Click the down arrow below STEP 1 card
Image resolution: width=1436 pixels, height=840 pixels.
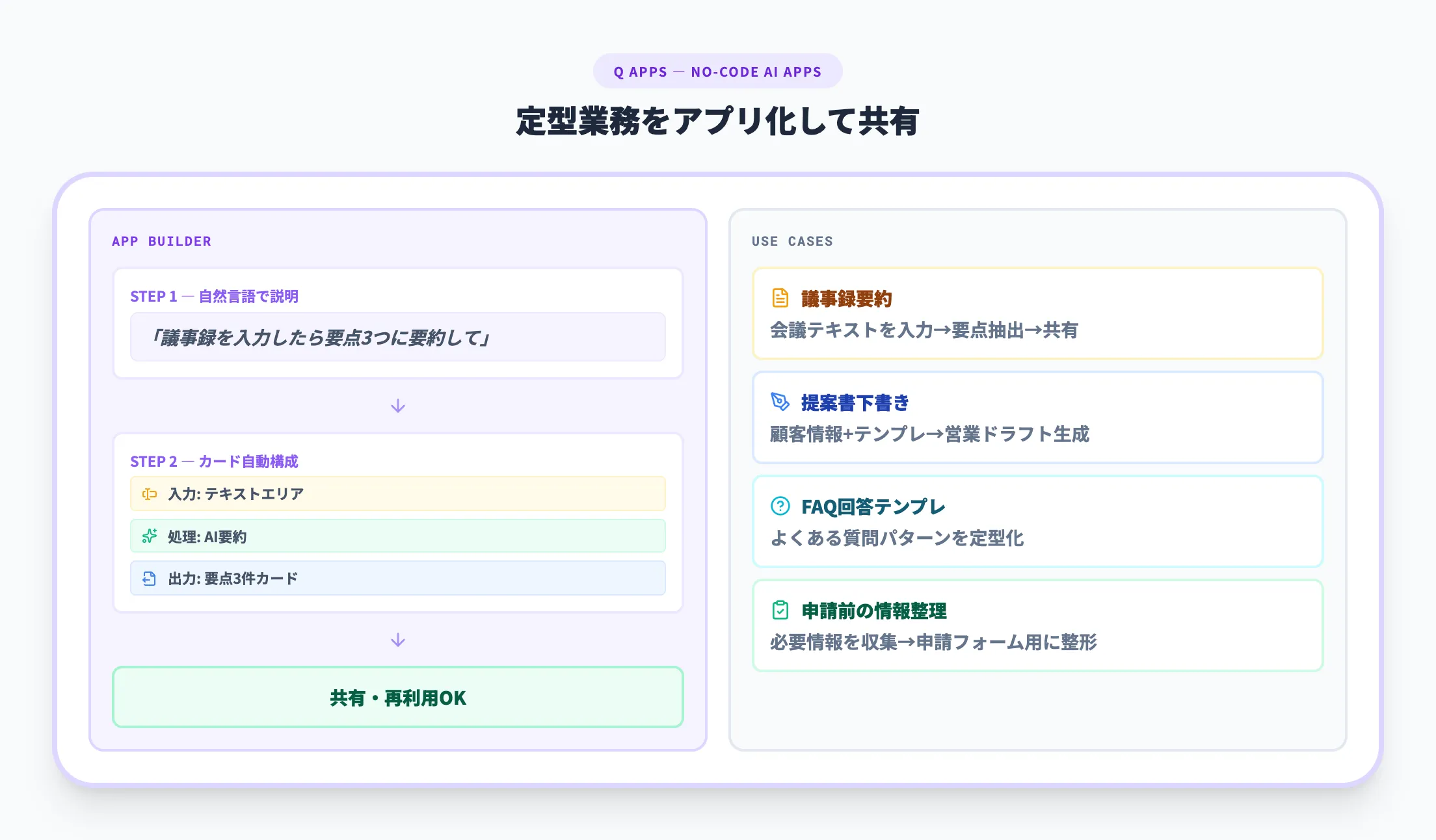[398, 406]
